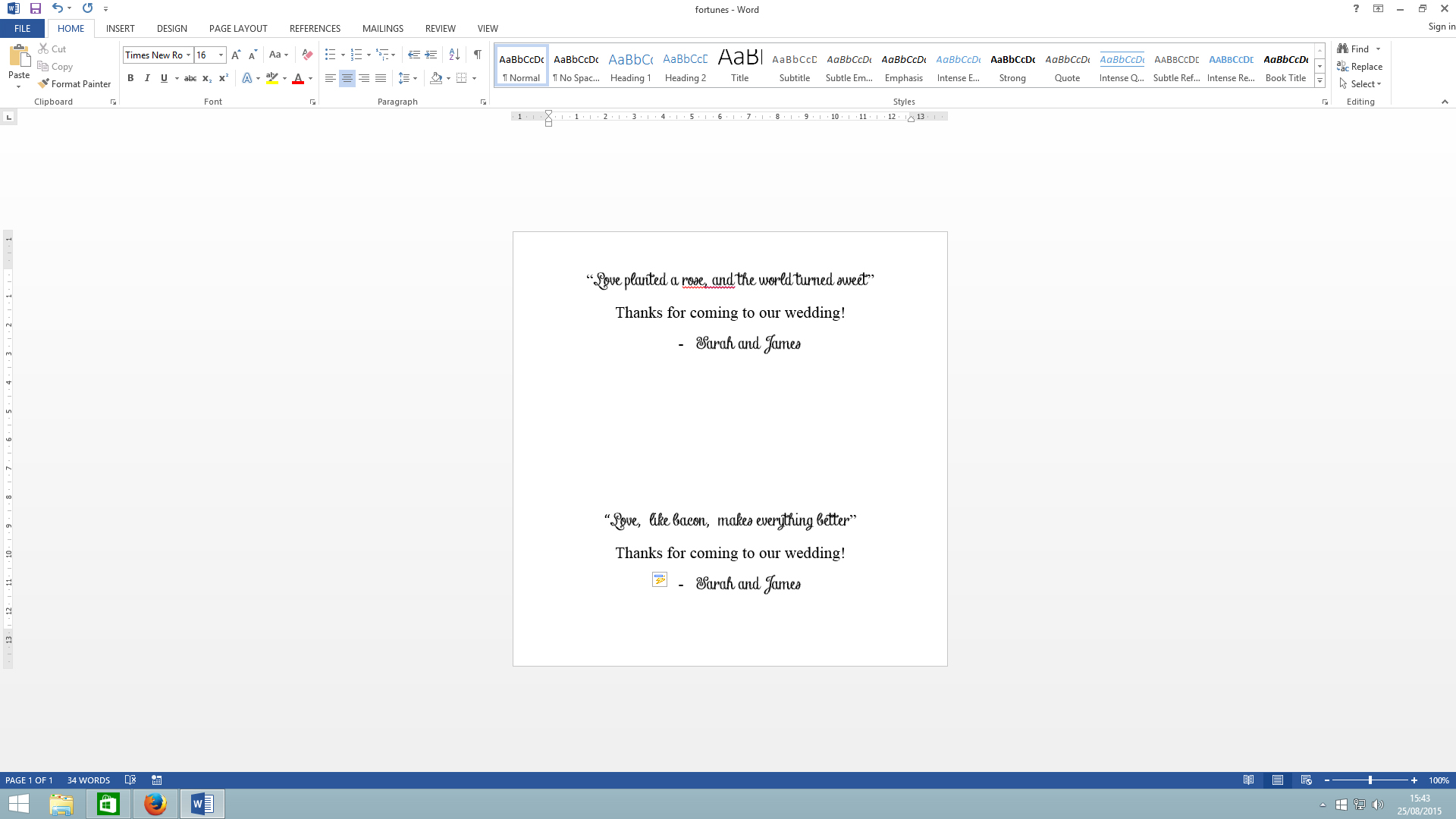Image resolution: width=1456 pixels, height=819 pixels.
Task: Open the Select dropdown in Editing
Action: (1360, 83)
